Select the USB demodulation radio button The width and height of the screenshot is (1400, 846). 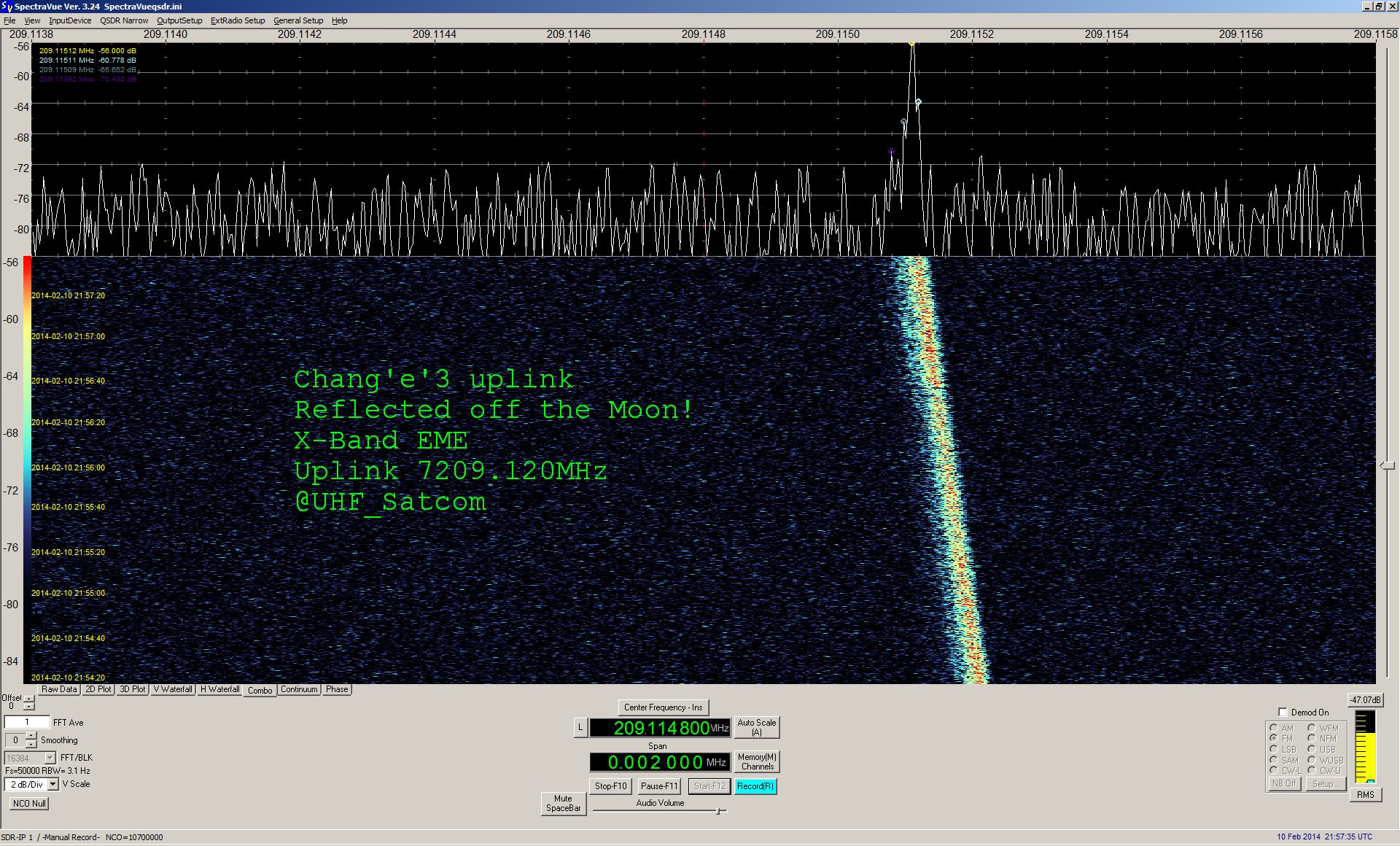1311,749
